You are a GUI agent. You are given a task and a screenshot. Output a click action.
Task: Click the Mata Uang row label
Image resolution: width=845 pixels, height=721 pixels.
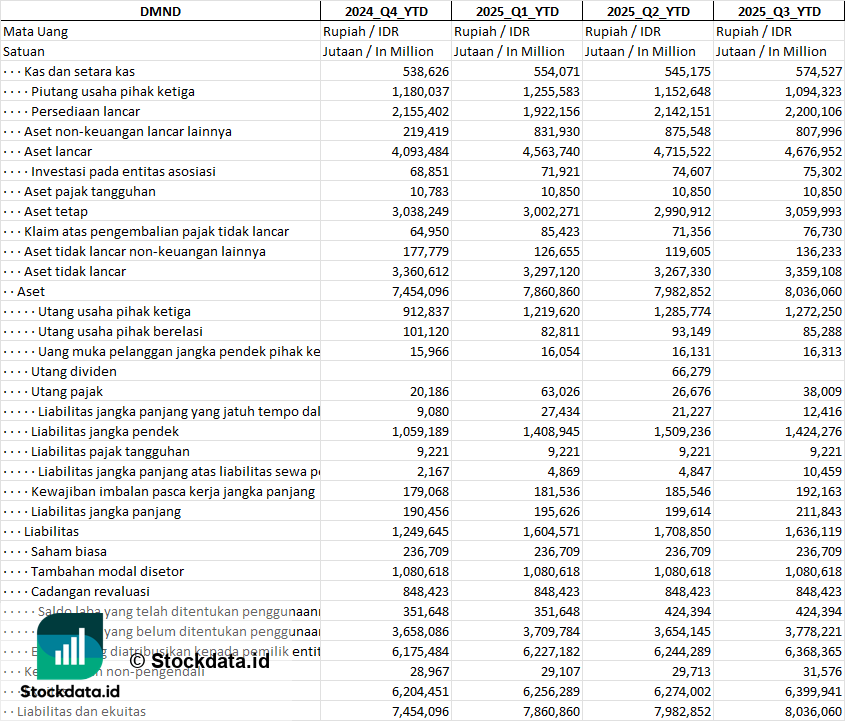(36, 31)
